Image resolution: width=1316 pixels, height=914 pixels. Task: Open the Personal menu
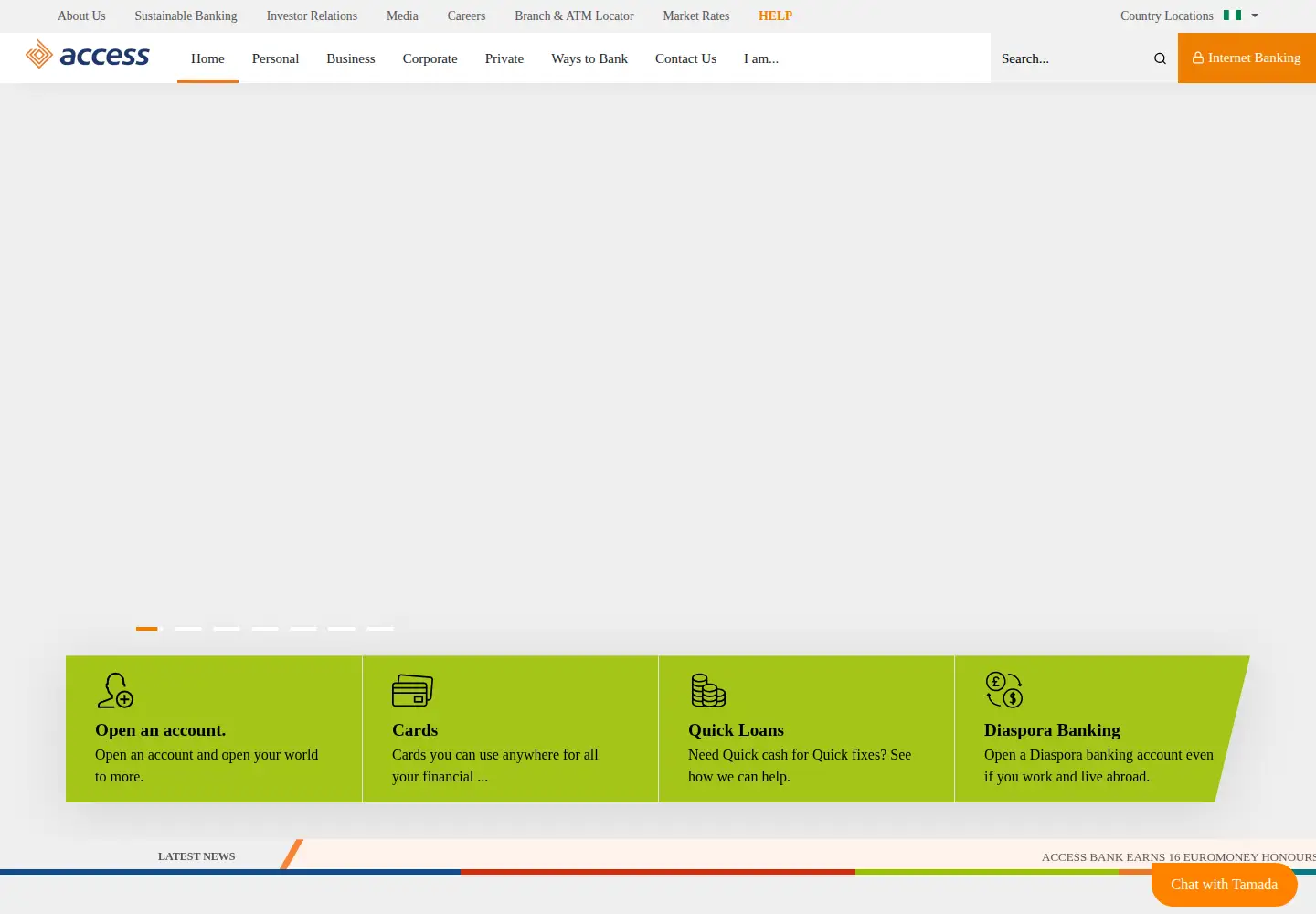pos(275,58)
